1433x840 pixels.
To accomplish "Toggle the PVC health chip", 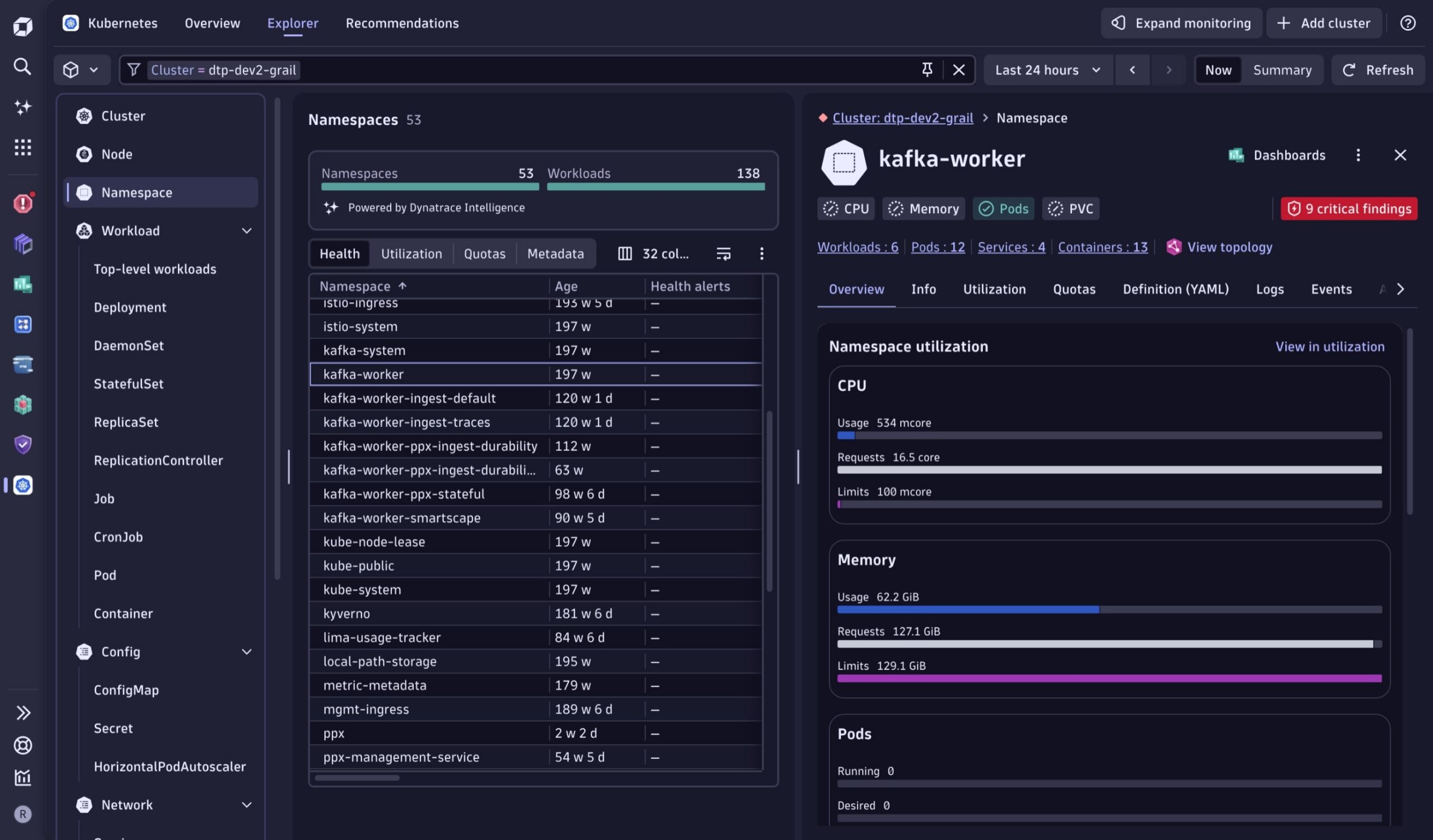I will 1070,209.
